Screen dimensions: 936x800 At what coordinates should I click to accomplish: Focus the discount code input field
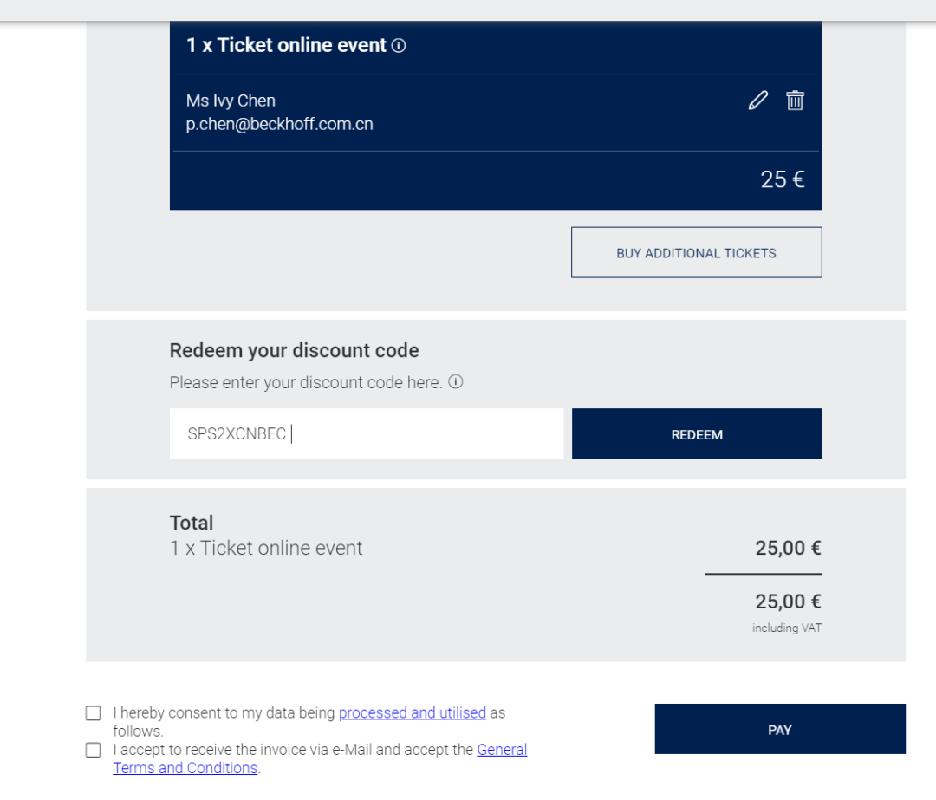[366, 434]
